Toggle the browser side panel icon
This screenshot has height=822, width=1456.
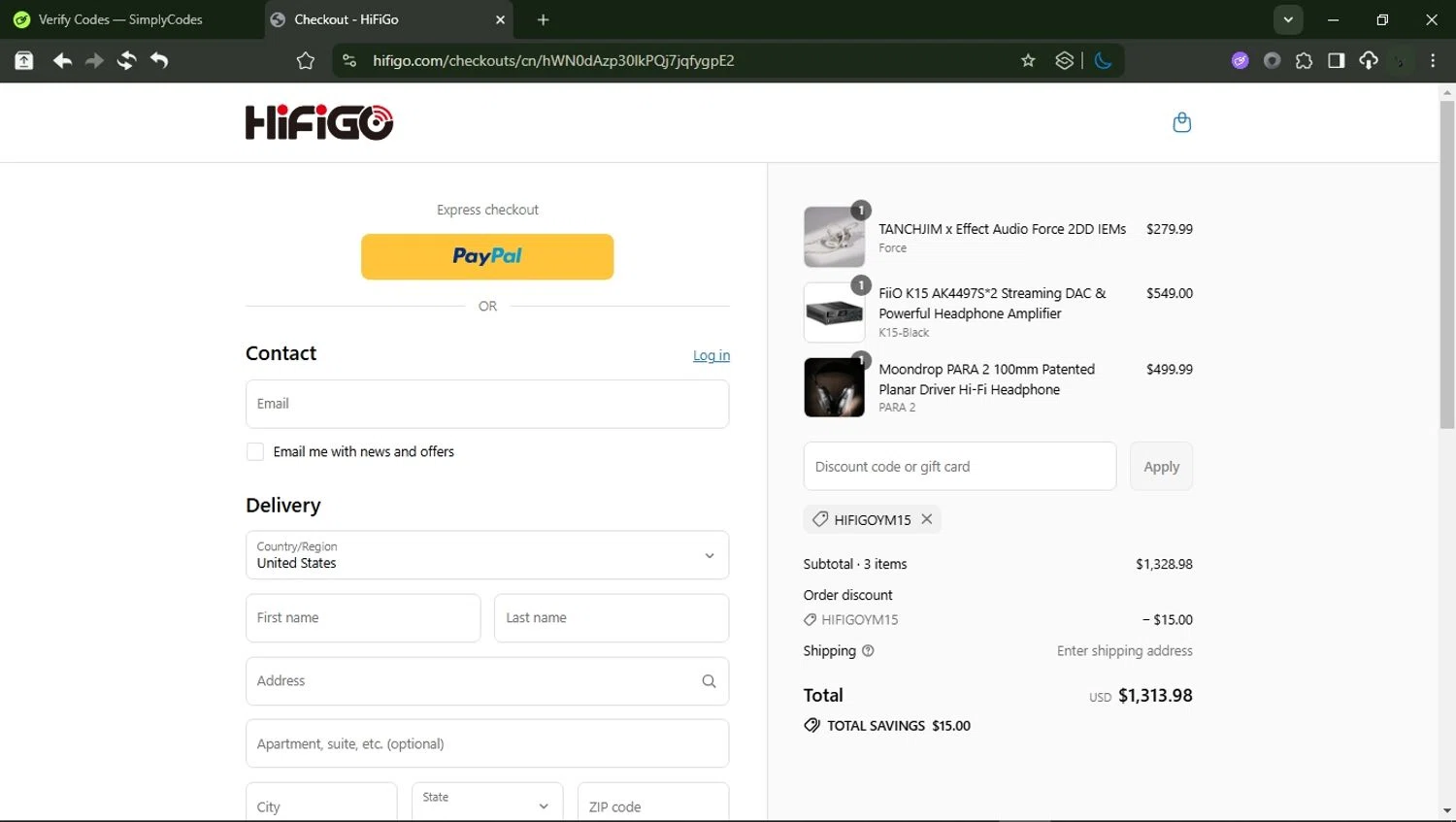pos(1337,60)
